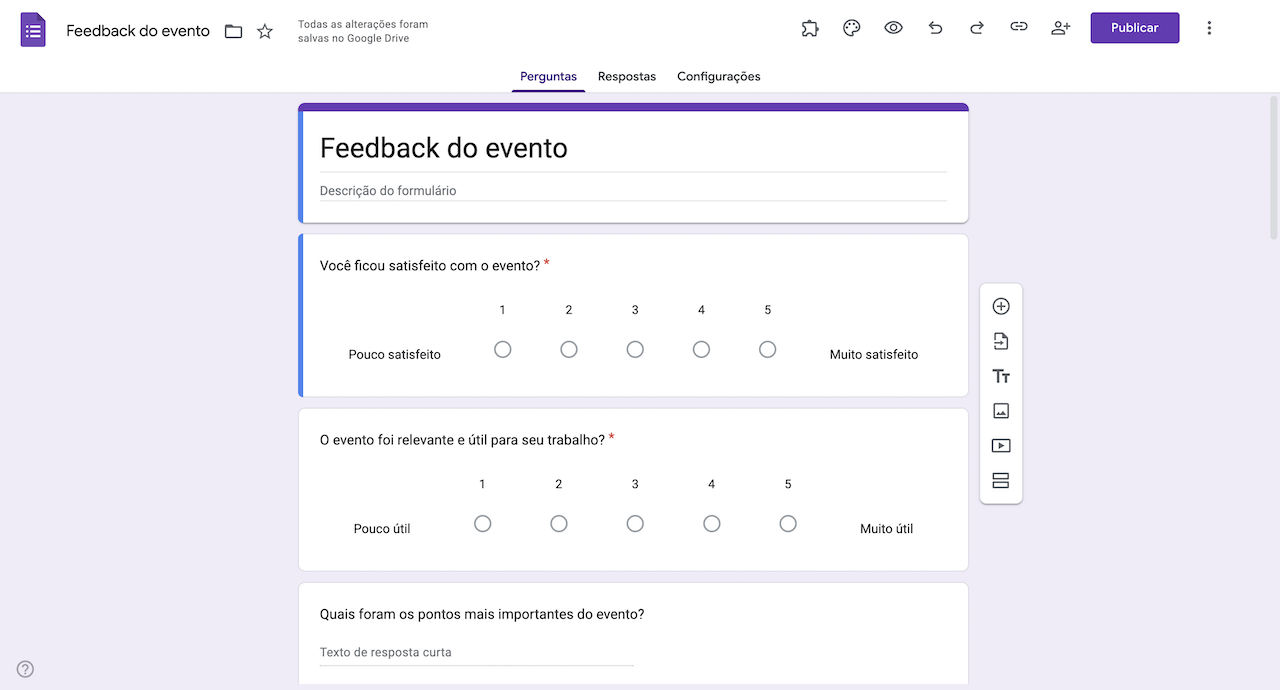Open the theme customization palette
1280x690 pixels.
(x=852, y=28)
